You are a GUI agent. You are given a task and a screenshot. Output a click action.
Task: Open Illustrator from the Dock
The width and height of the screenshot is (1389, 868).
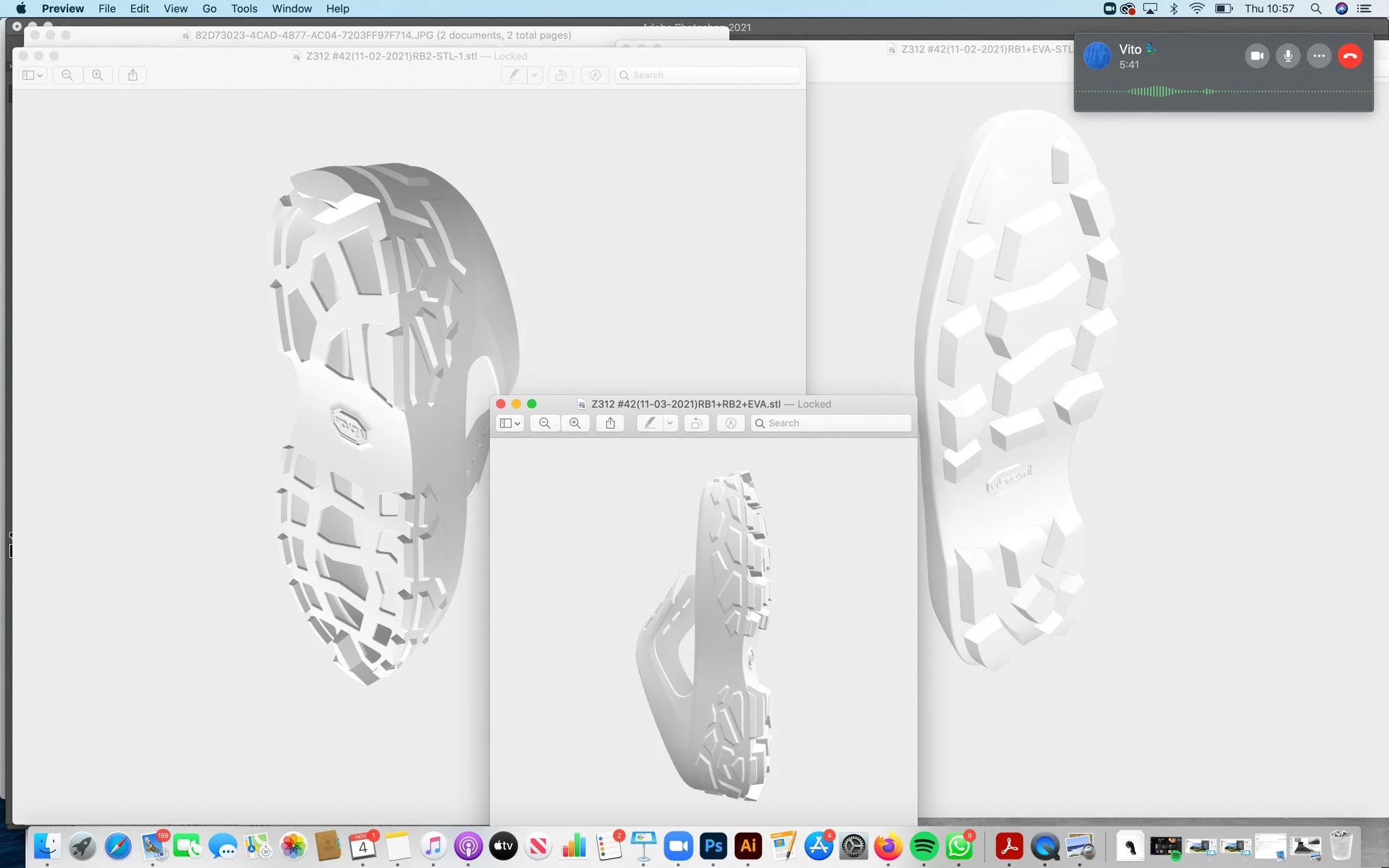[x=748, y=846]
